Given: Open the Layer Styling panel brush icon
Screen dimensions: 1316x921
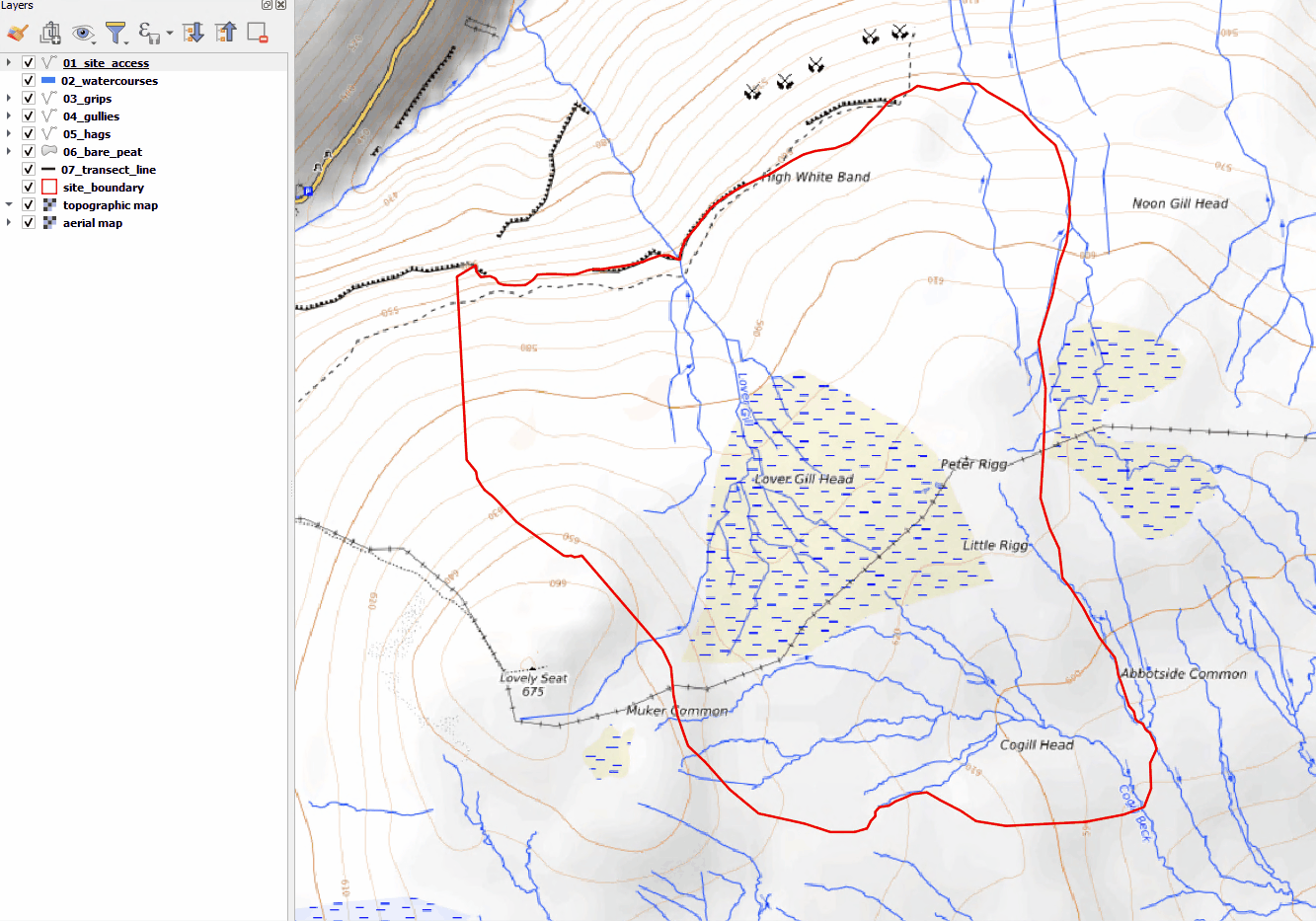Looking at the screenshot, I should 17,33.
